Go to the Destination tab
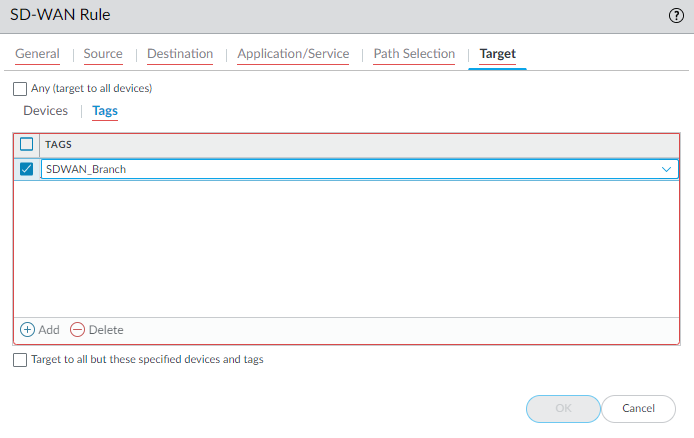This screenshot has height=438, width=694. tap(180, 54)
